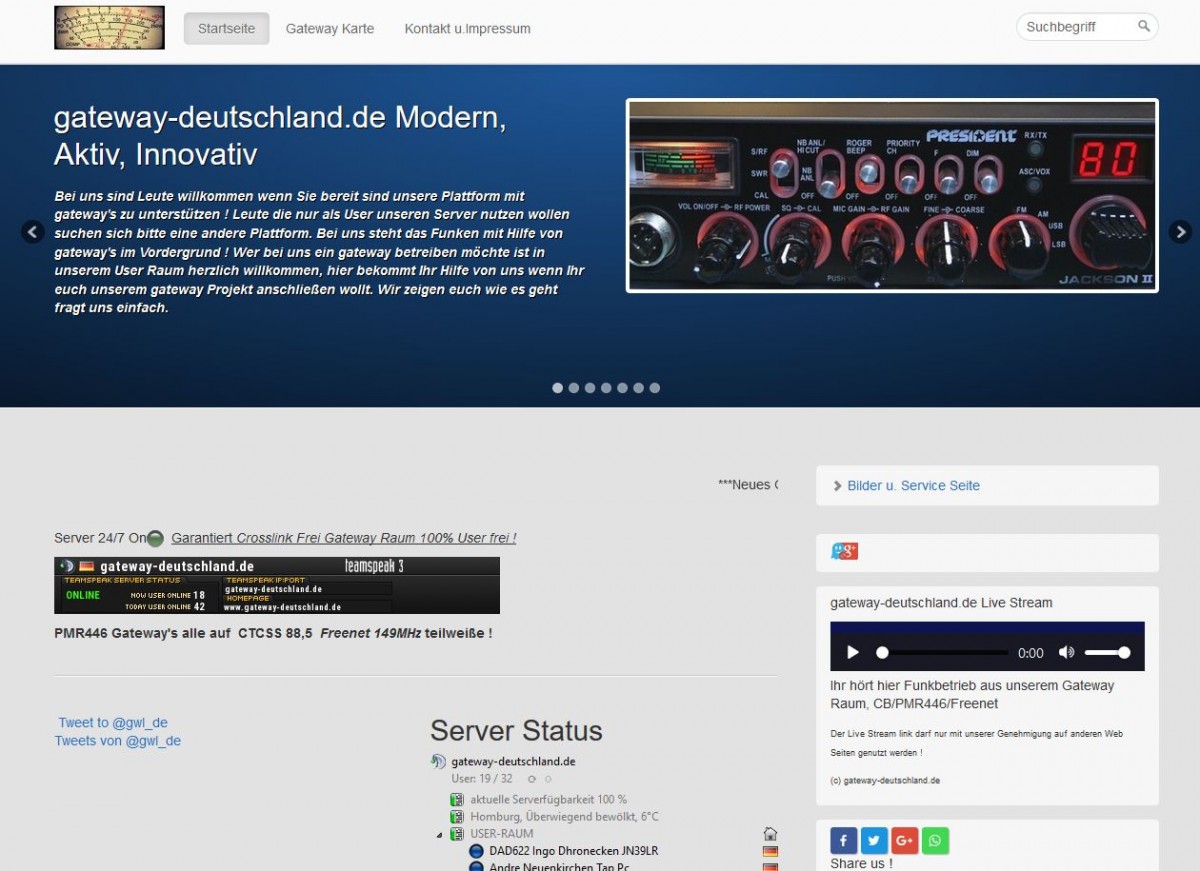Share the page on Google+

point(905,841)
